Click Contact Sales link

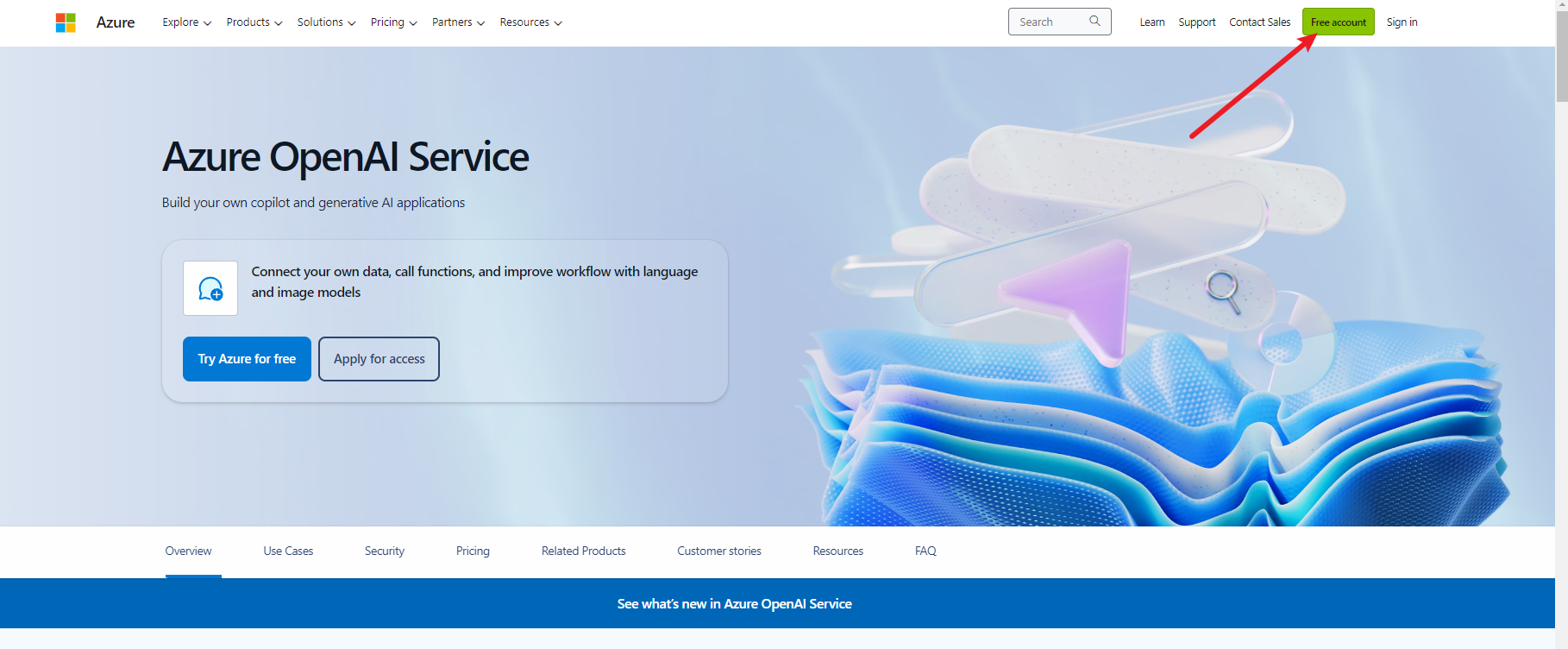click(1260, 22)
